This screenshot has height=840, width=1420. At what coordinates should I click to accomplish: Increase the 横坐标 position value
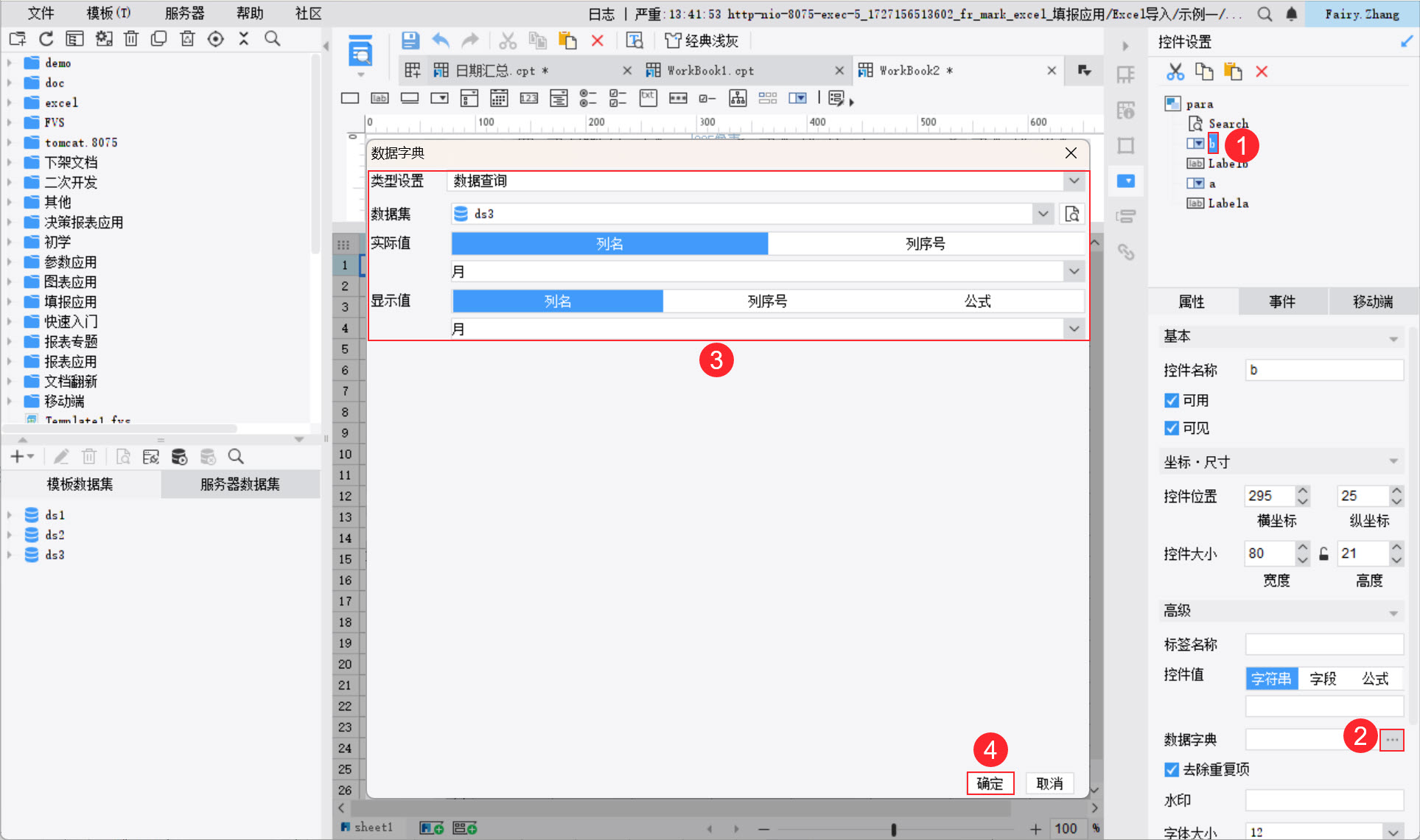1303,491
